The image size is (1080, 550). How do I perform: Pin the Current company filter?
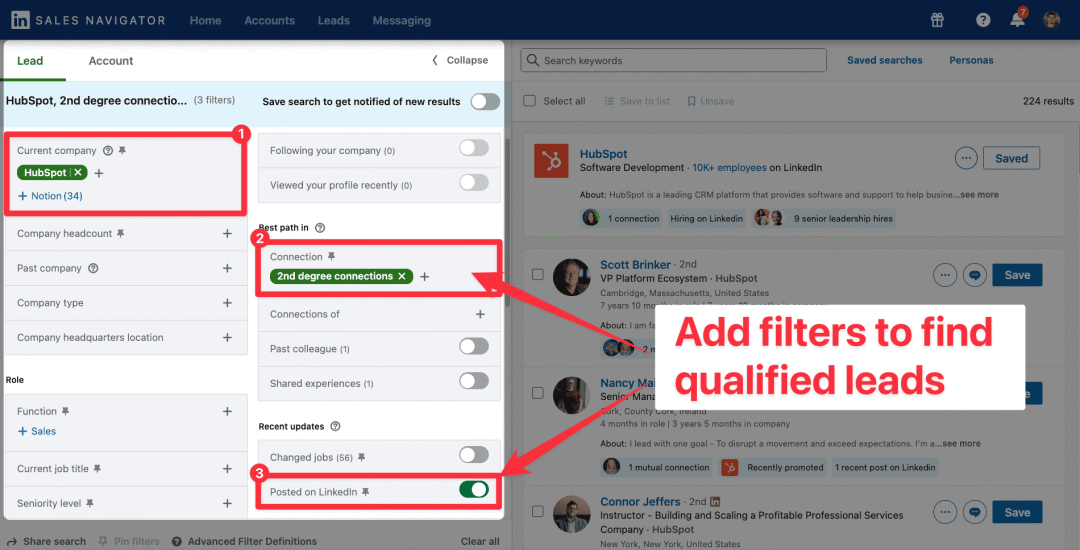click(x=122, y=150)
